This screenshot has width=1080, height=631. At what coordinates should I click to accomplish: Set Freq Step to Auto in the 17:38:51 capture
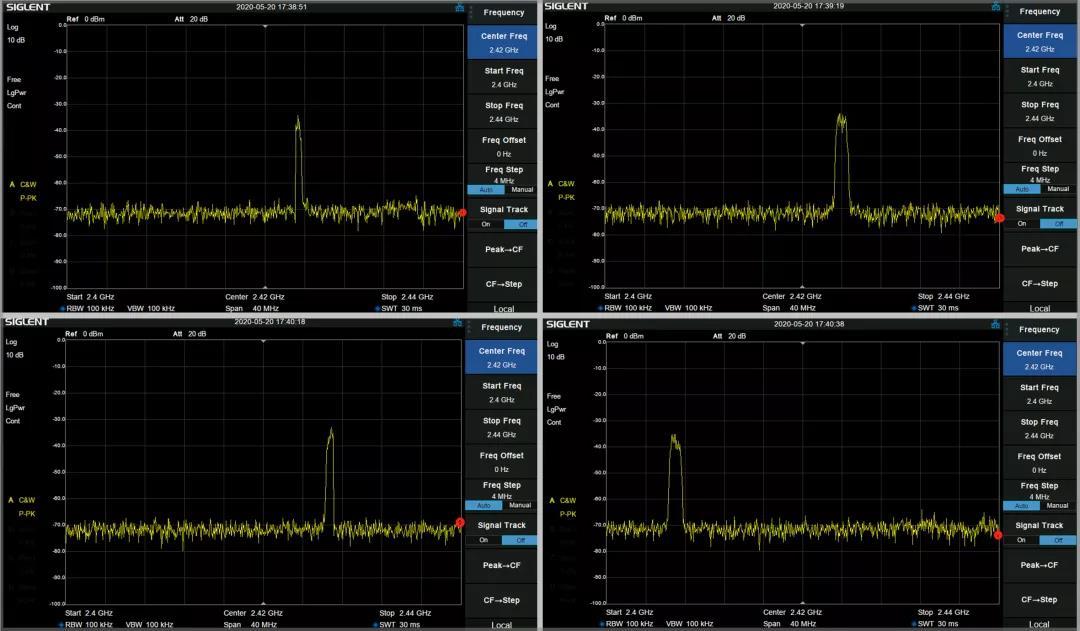(x=486, y=189)
